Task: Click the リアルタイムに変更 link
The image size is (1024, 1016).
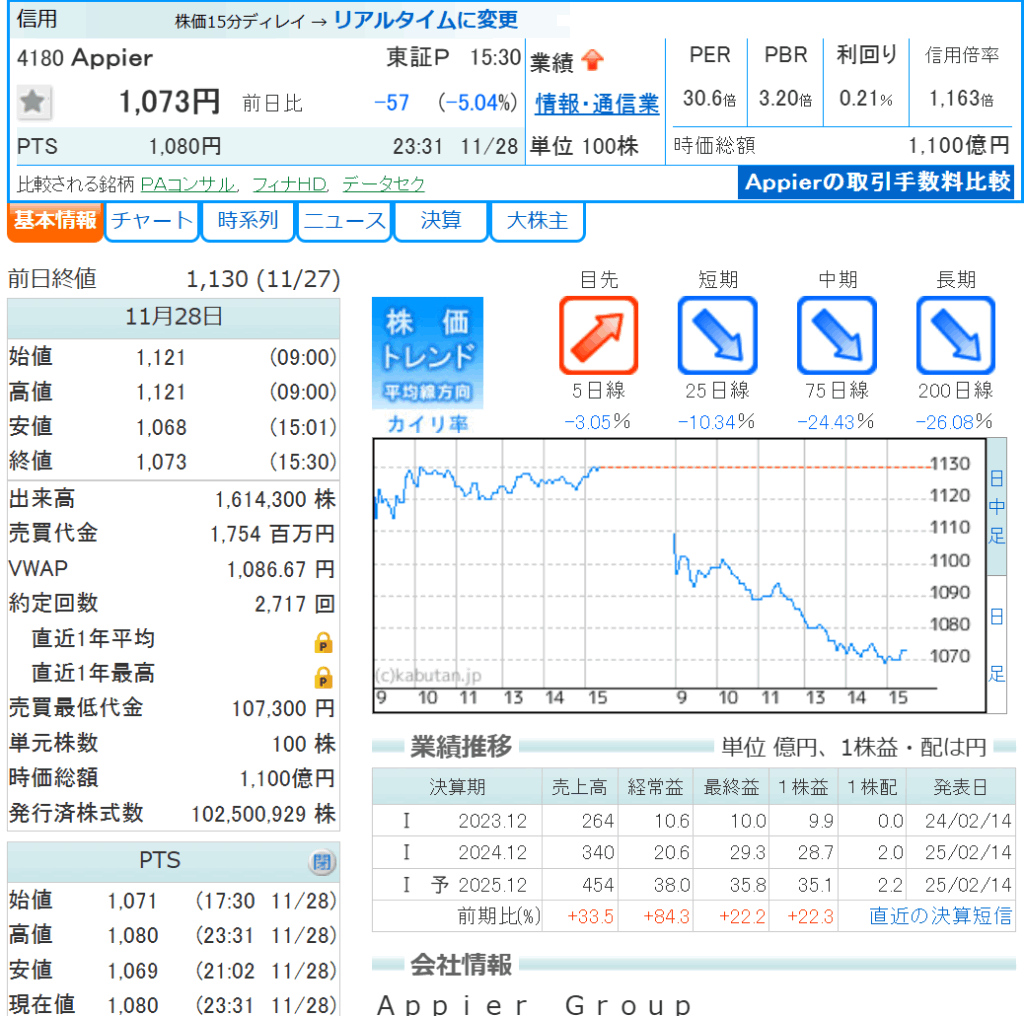Action: tap(426, 19)
